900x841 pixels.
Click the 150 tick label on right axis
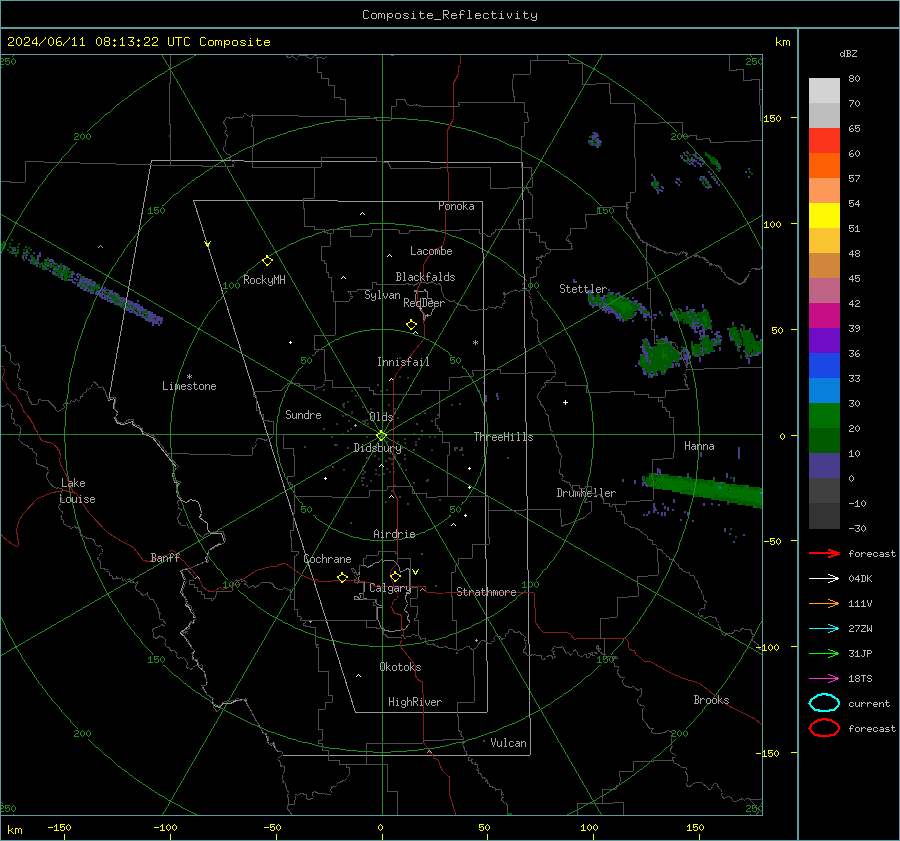(773, 118)
